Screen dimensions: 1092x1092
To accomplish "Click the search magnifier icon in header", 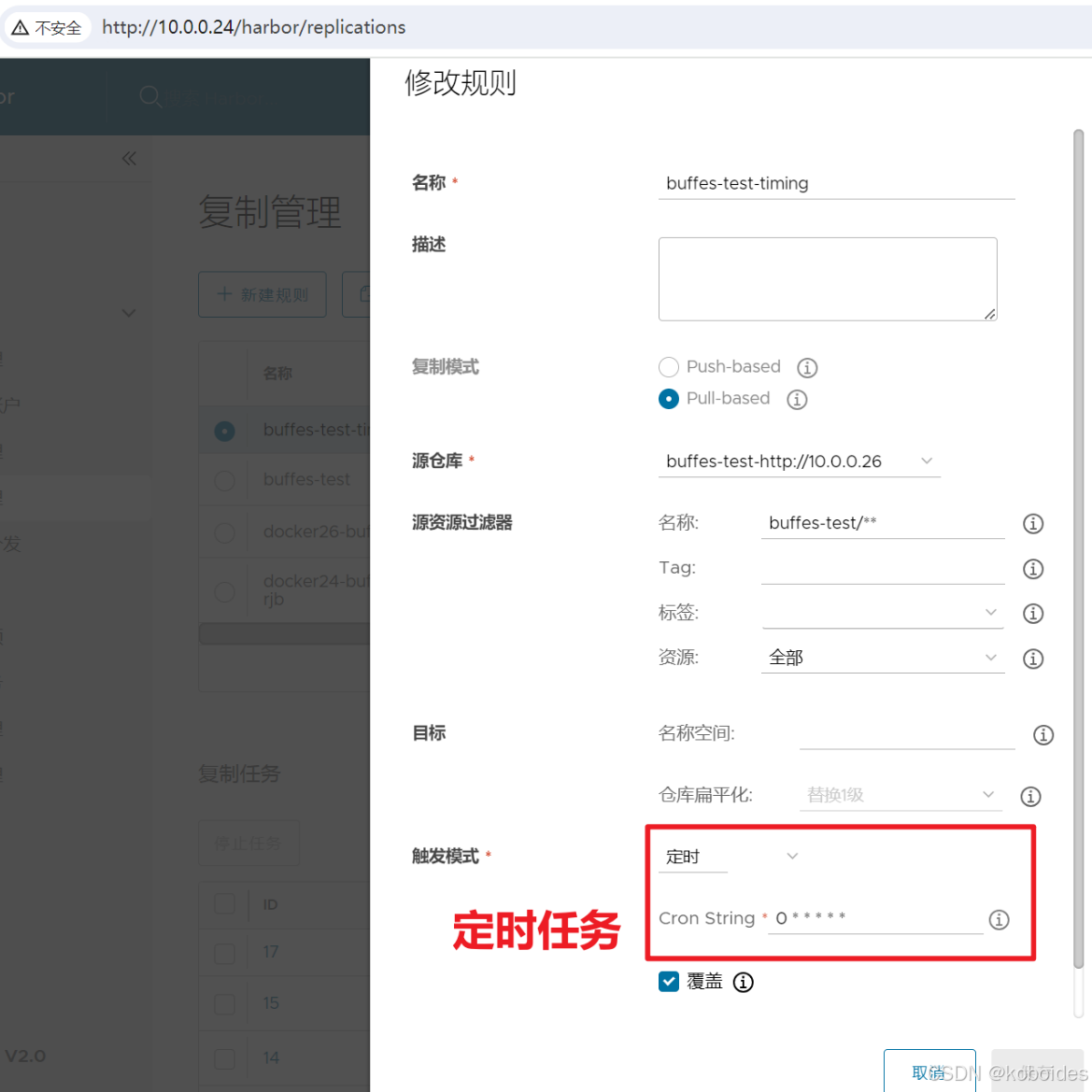I will (149, 96).
